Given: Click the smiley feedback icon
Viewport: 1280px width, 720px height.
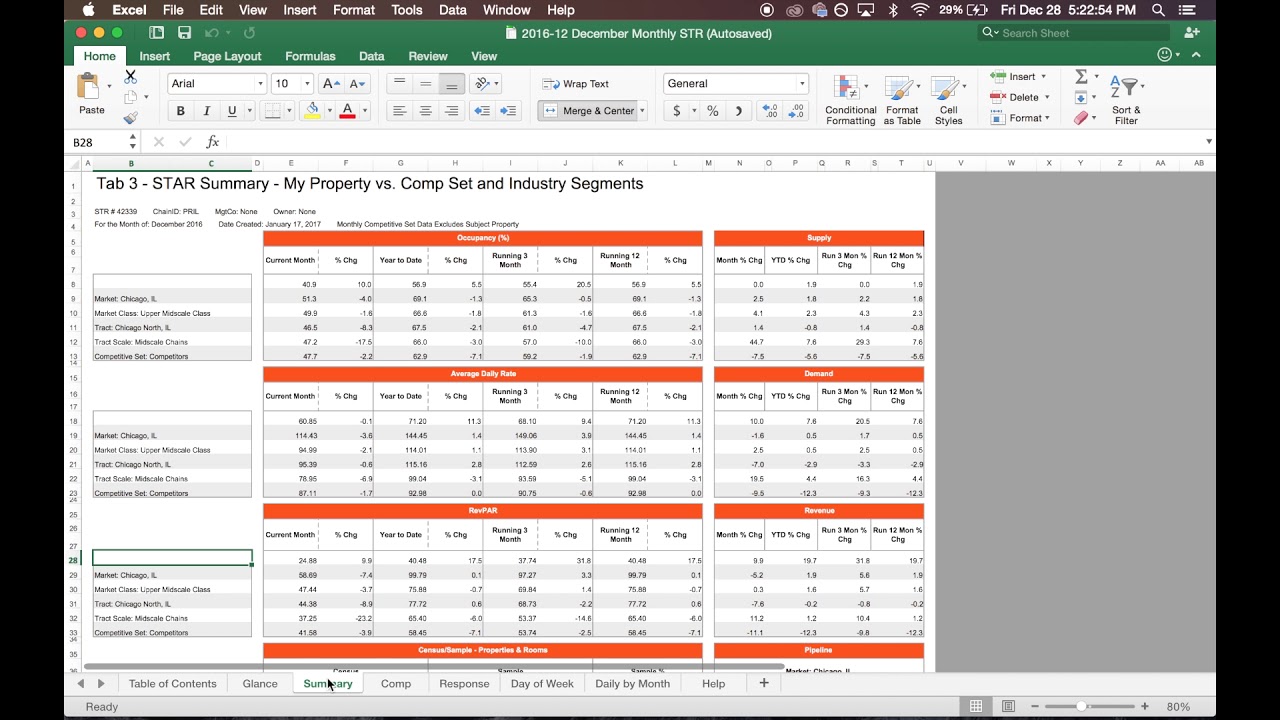Looking at the screenshot, I should 1164,55.
